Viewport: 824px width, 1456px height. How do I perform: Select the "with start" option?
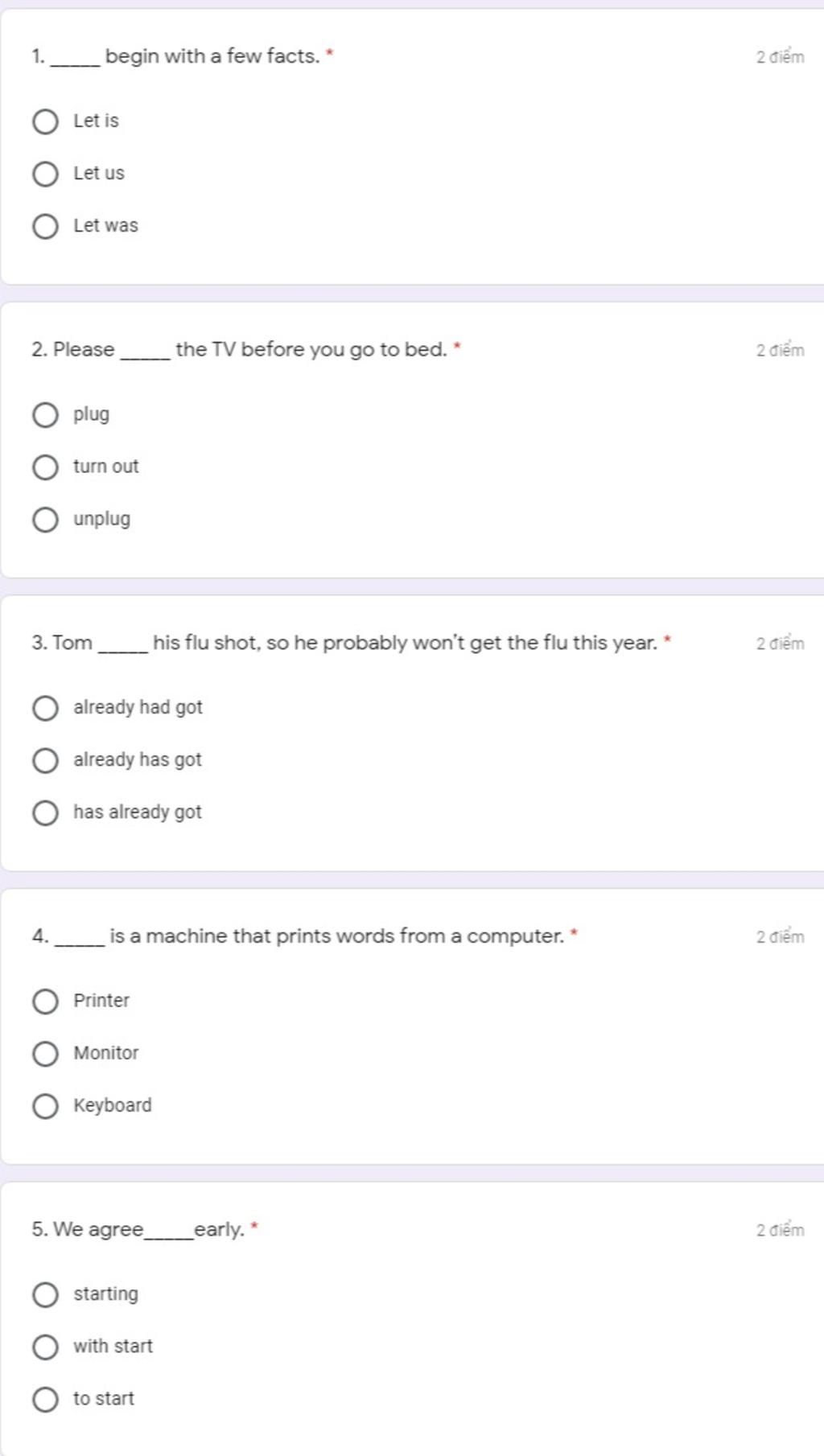tap(45, 1347)
